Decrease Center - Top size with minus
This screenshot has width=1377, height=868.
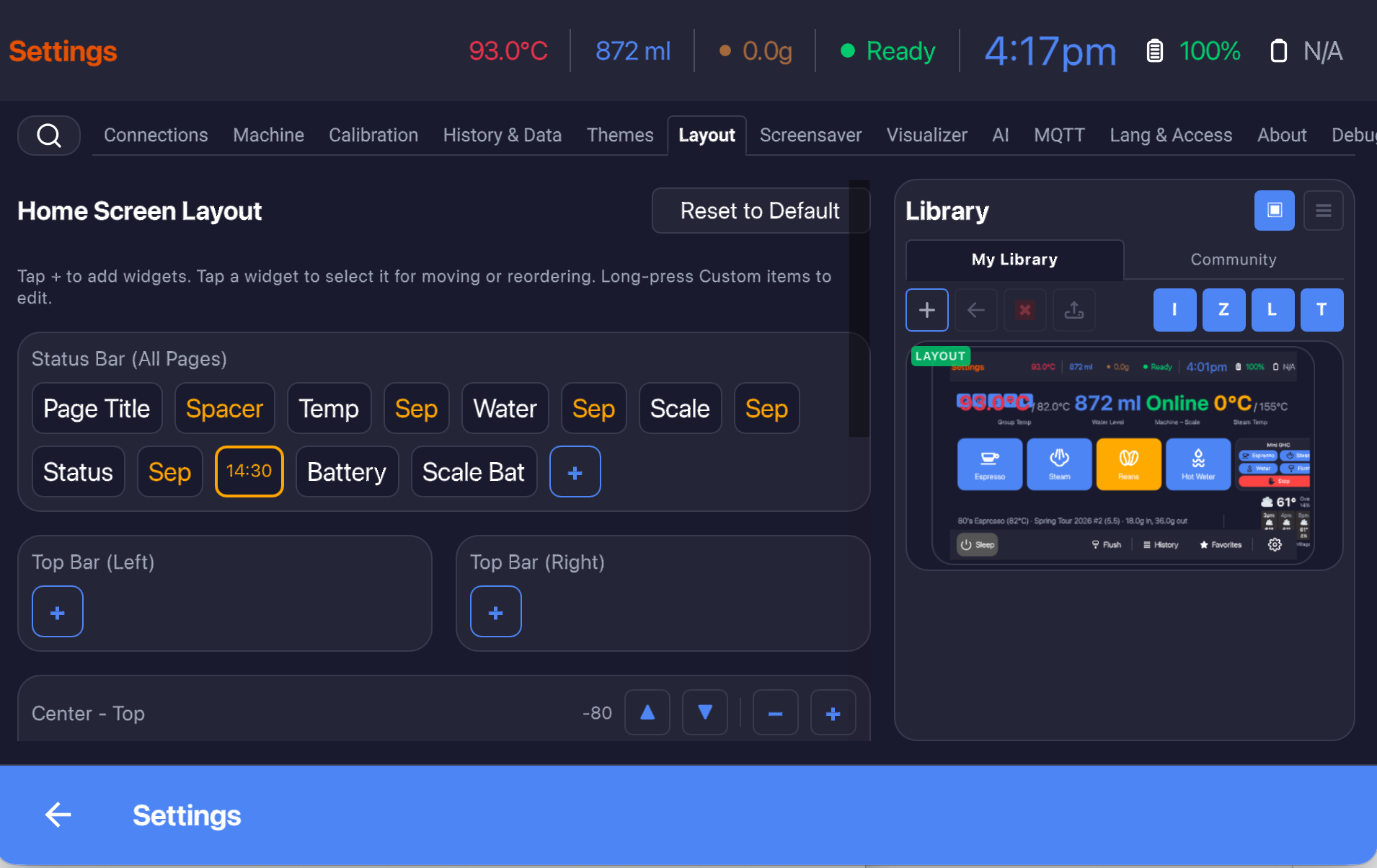tap(776, 713)
